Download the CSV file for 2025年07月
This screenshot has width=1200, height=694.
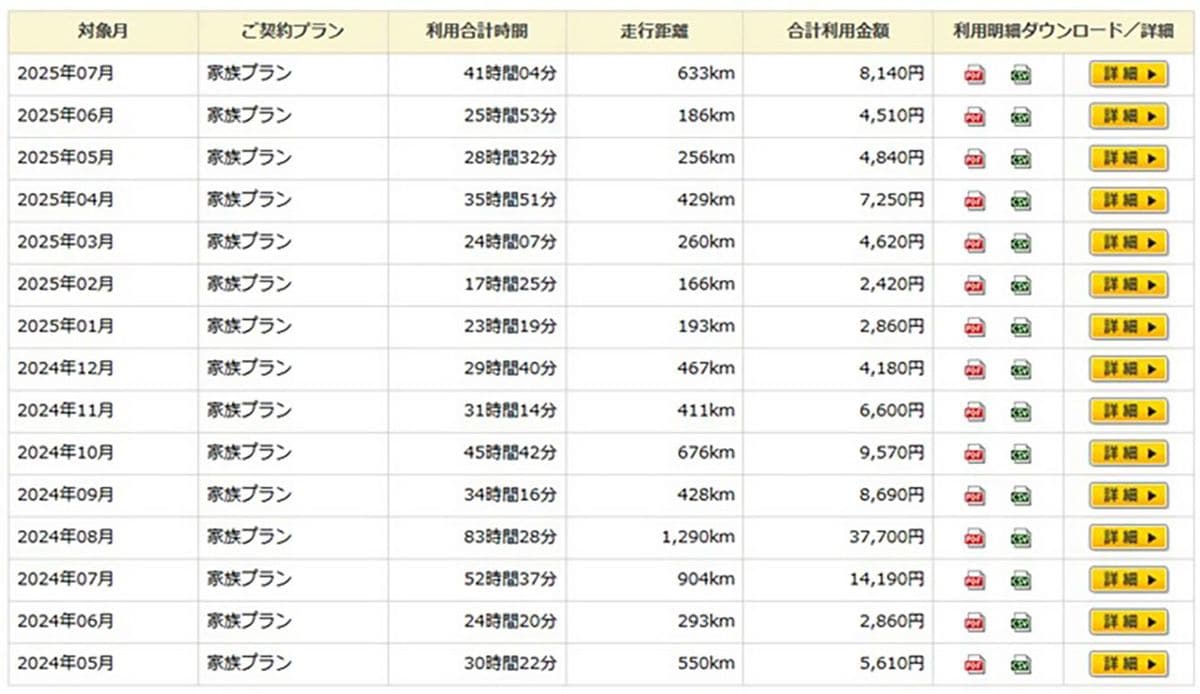click(x=1021, y=75)
